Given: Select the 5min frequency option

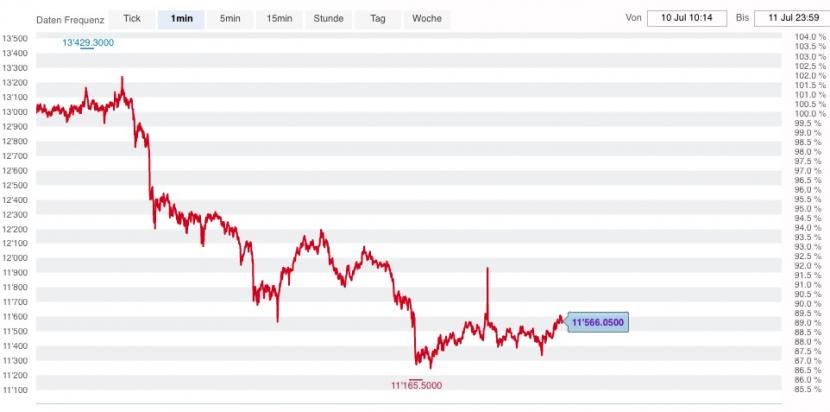Looking at the screenshot, I should pyautogui.click(x=230, y=19).
